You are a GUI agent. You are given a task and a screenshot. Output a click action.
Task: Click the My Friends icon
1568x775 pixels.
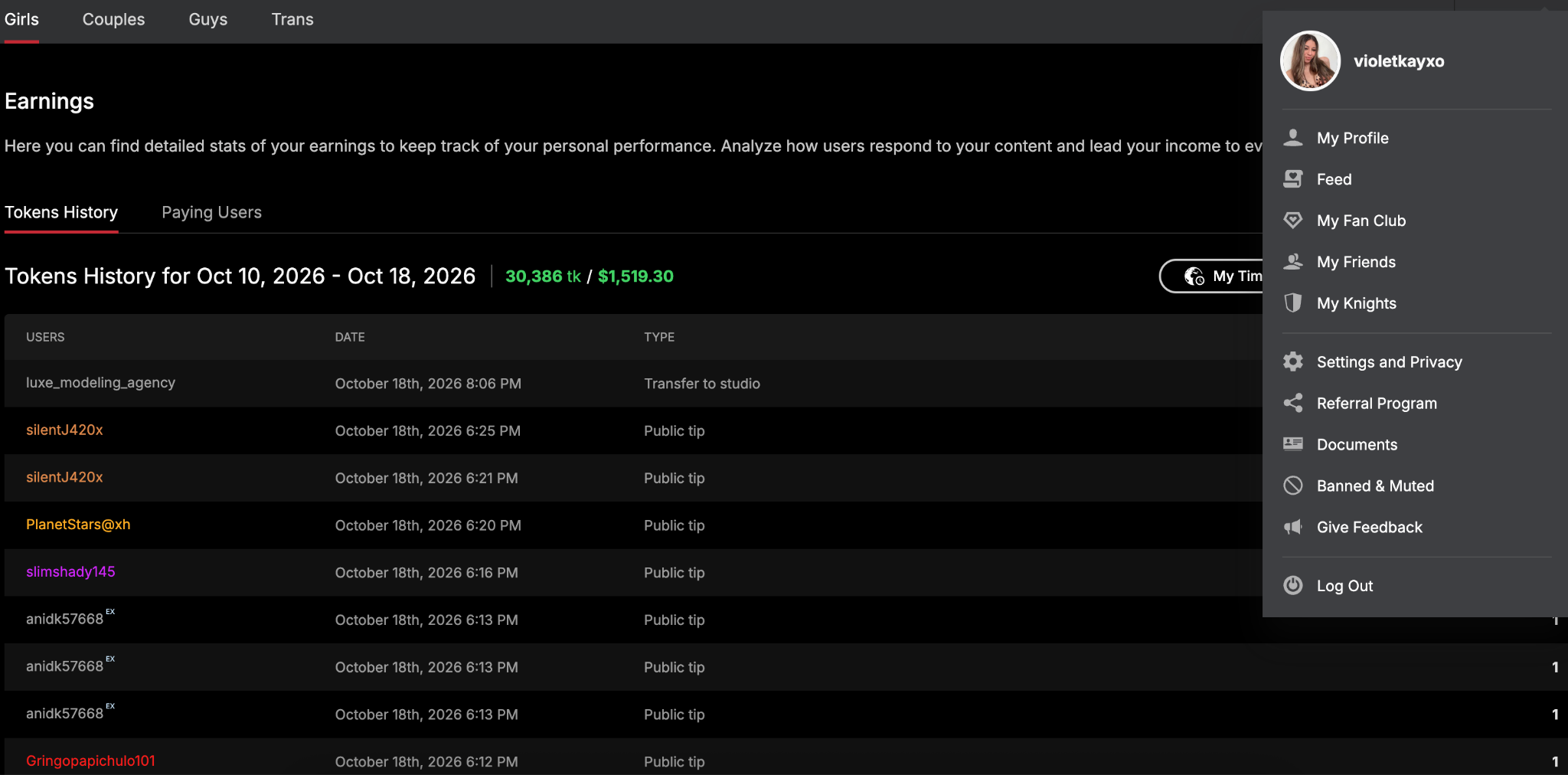(x=1293, y=262)
